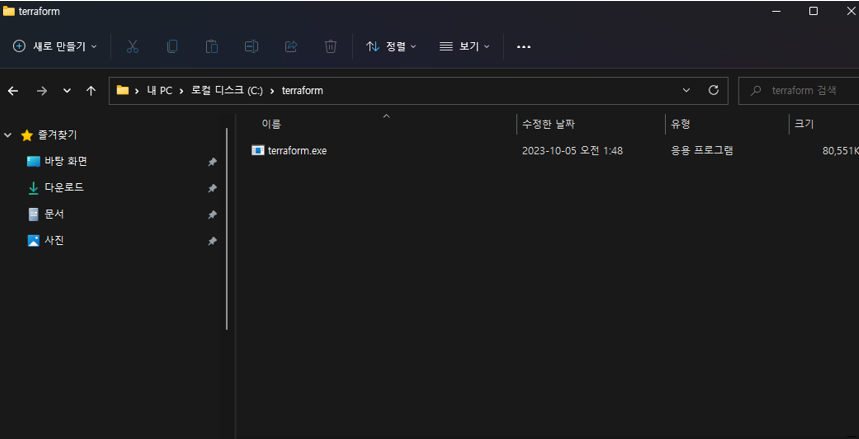Open the 새로 만들기 (New) menu

pyautogui.click(x=55, y=47)
